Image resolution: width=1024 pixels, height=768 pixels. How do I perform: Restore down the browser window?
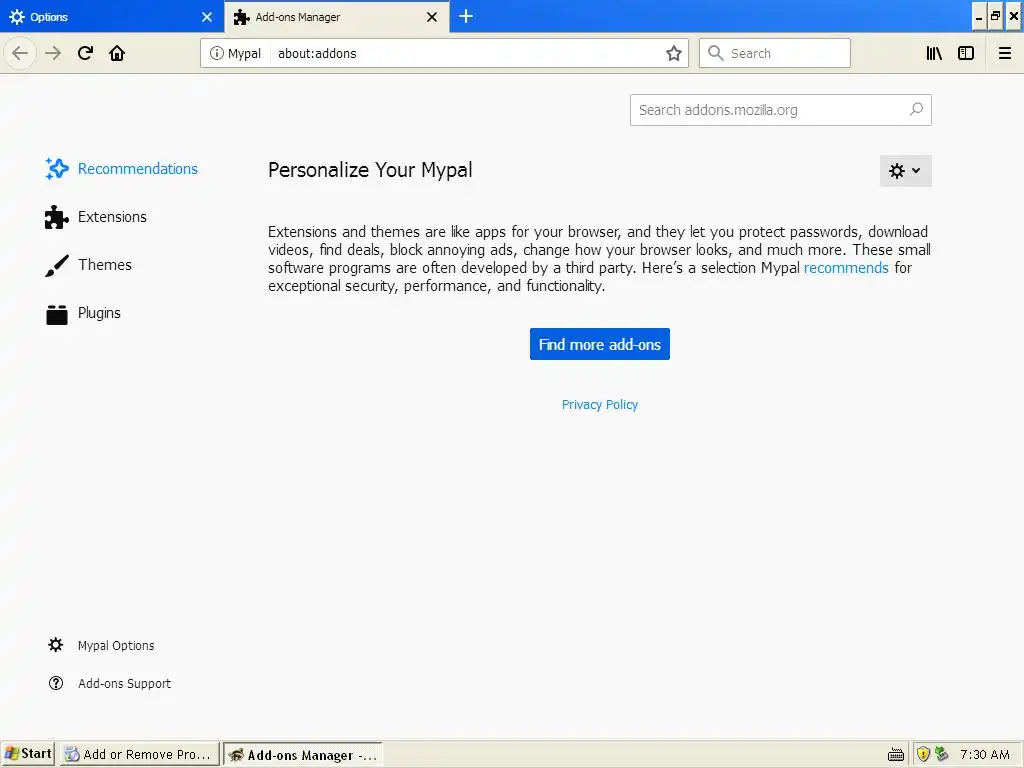point(995,17)
